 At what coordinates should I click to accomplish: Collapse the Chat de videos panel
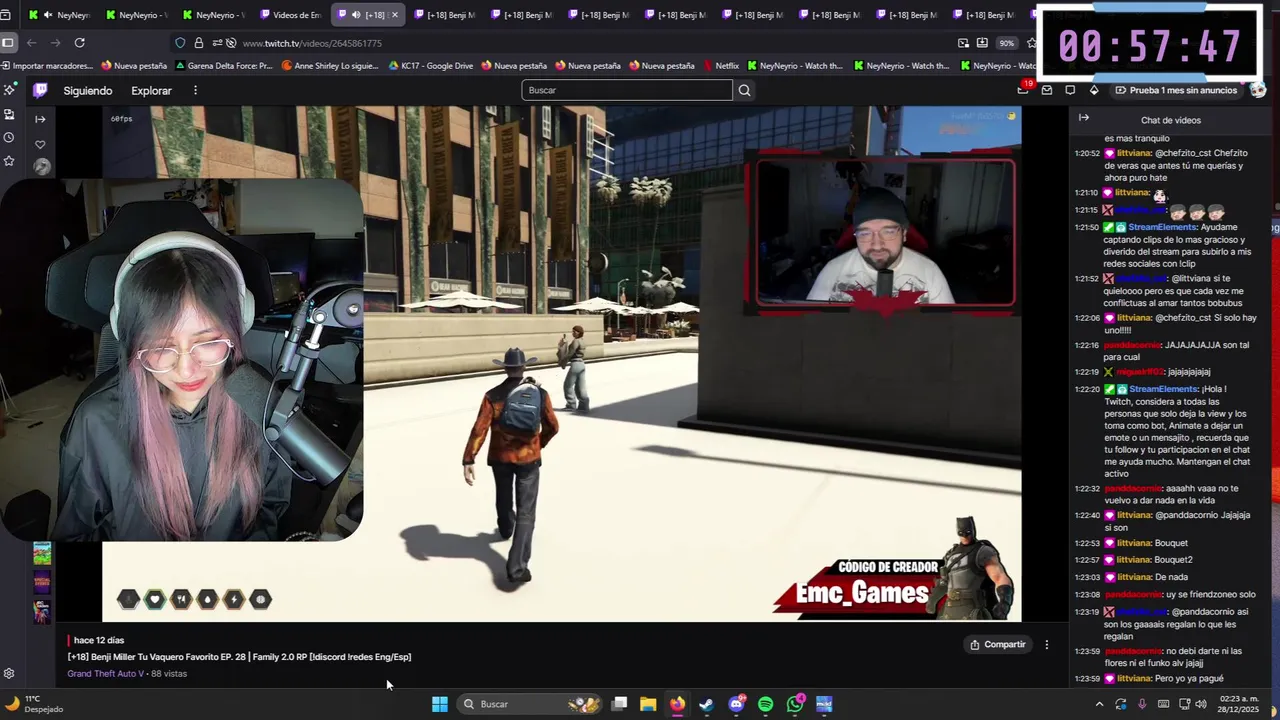click(x=1083, y=118)
